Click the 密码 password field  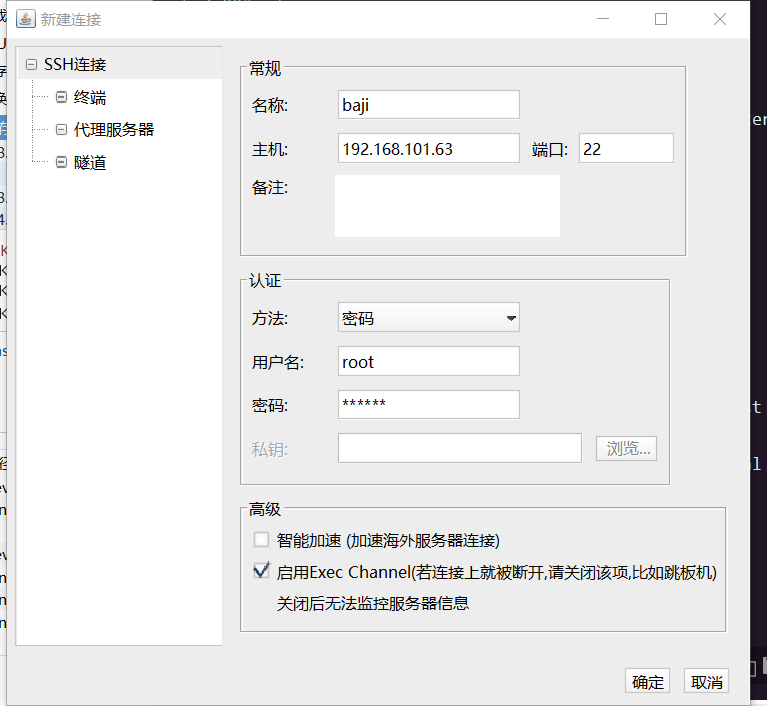[429, 405]
